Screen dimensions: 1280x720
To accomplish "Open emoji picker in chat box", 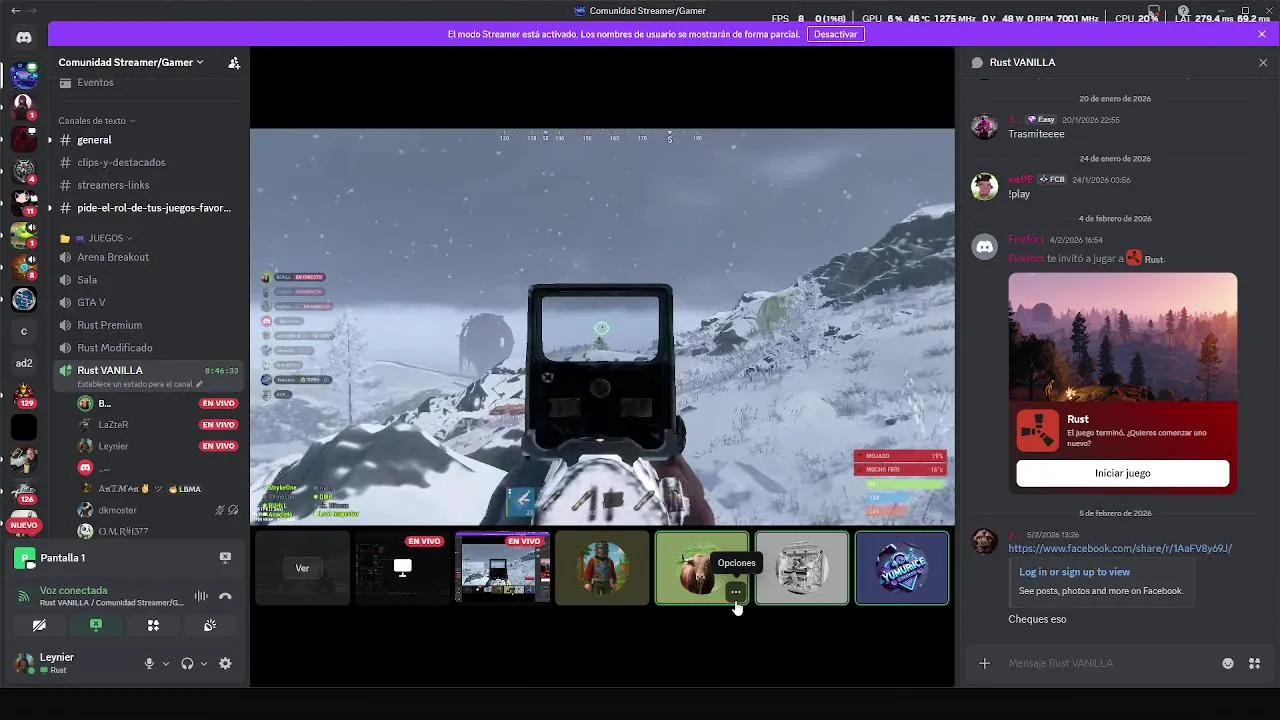I will (1228, 663).
